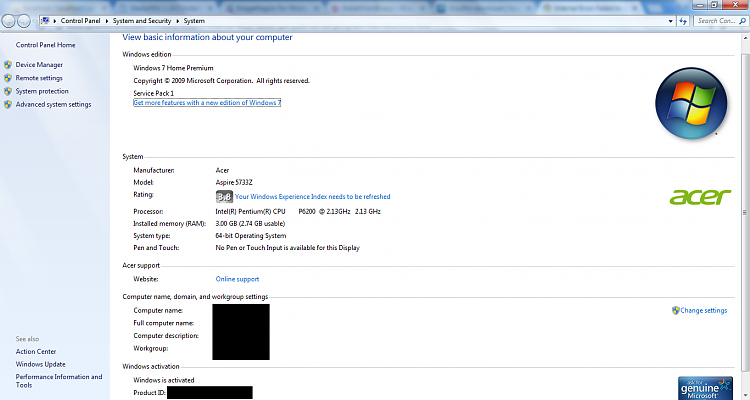The height and width of the screenshot is (400, 750).
Task: Click the refresh icon beside address bar
Action: (x=683, y=21)
